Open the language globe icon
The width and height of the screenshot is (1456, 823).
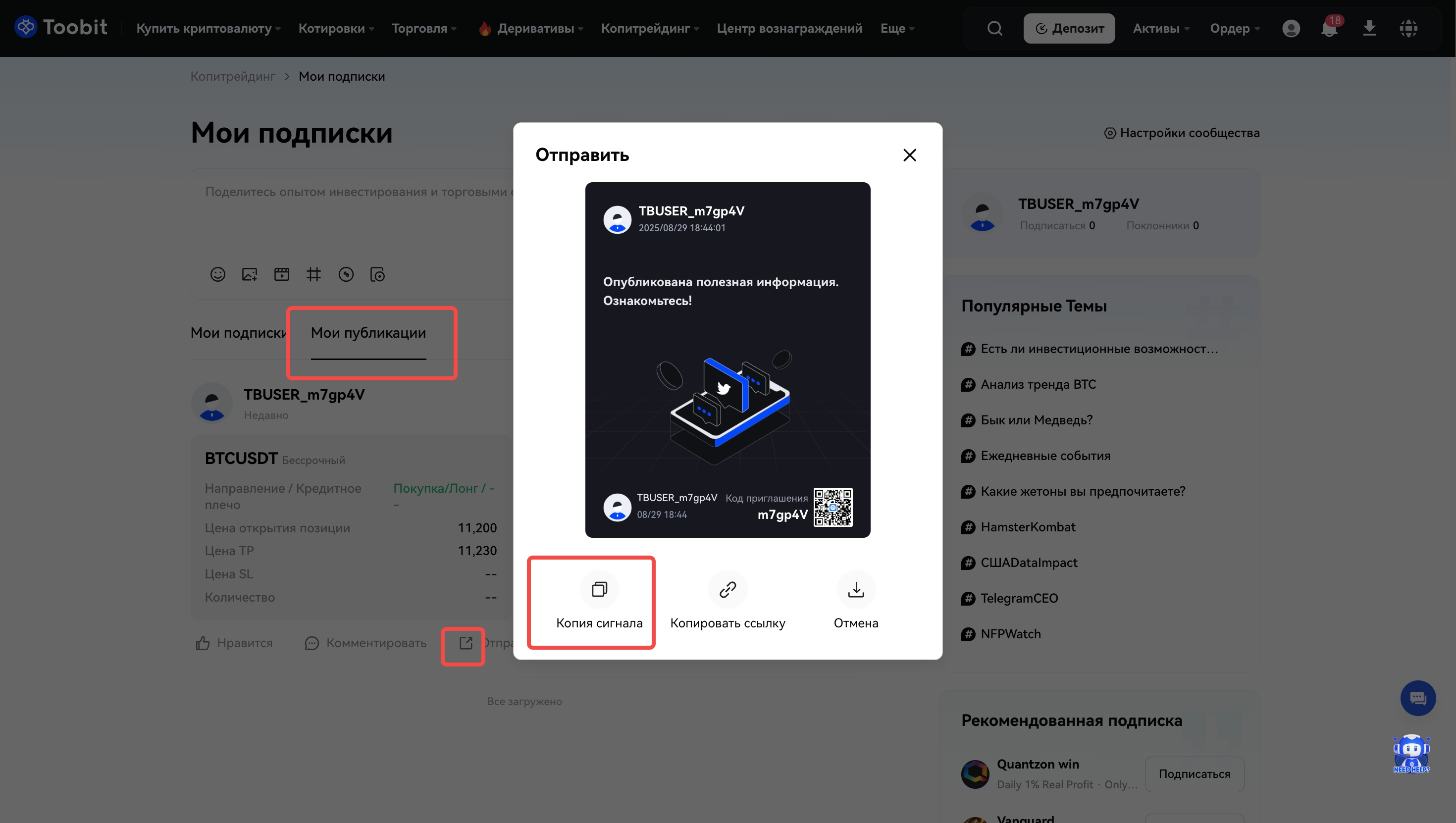pos(1408,28)
